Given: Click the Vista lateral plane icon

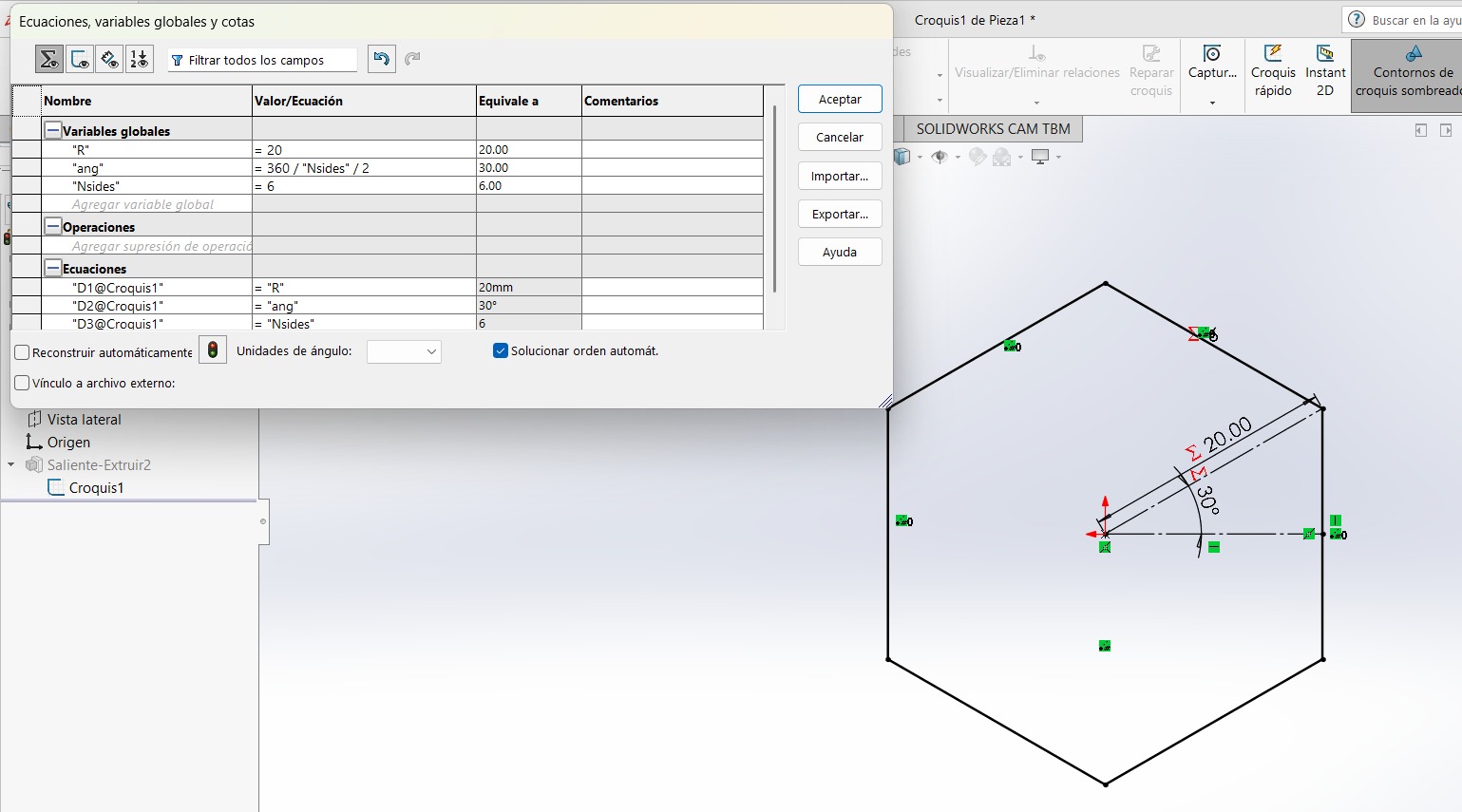Looking at the screenshot, I should tap(34, 419).
